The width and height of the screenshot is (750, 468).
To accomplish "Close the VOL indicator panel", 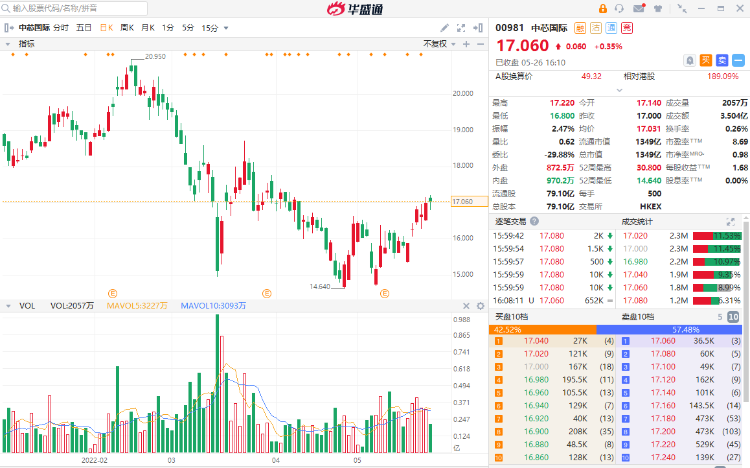I will point(466,306).
